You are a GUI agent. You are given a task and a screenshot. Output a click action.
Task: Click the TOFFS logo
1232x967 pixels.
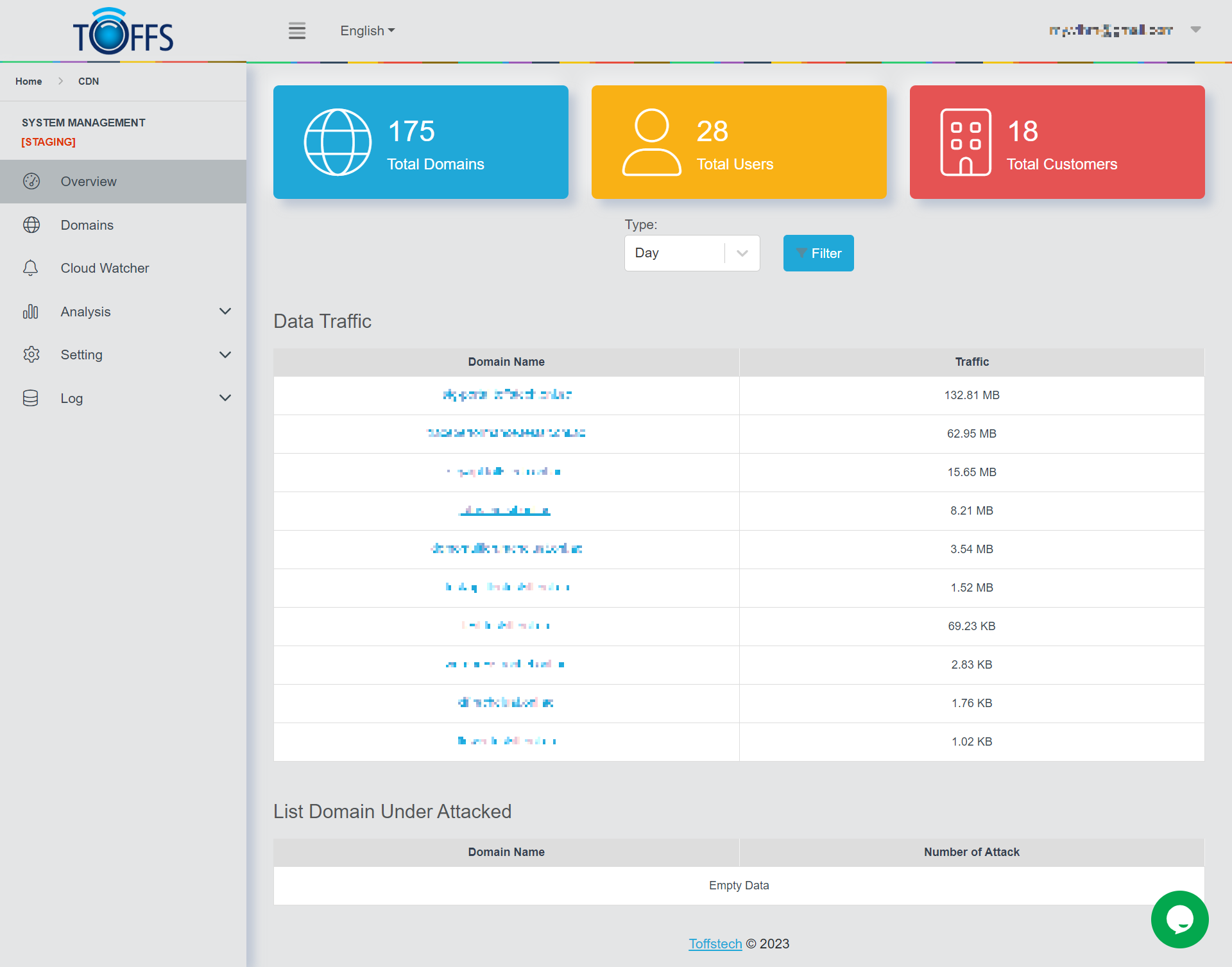pyautogui.click(x=123, y=32)
